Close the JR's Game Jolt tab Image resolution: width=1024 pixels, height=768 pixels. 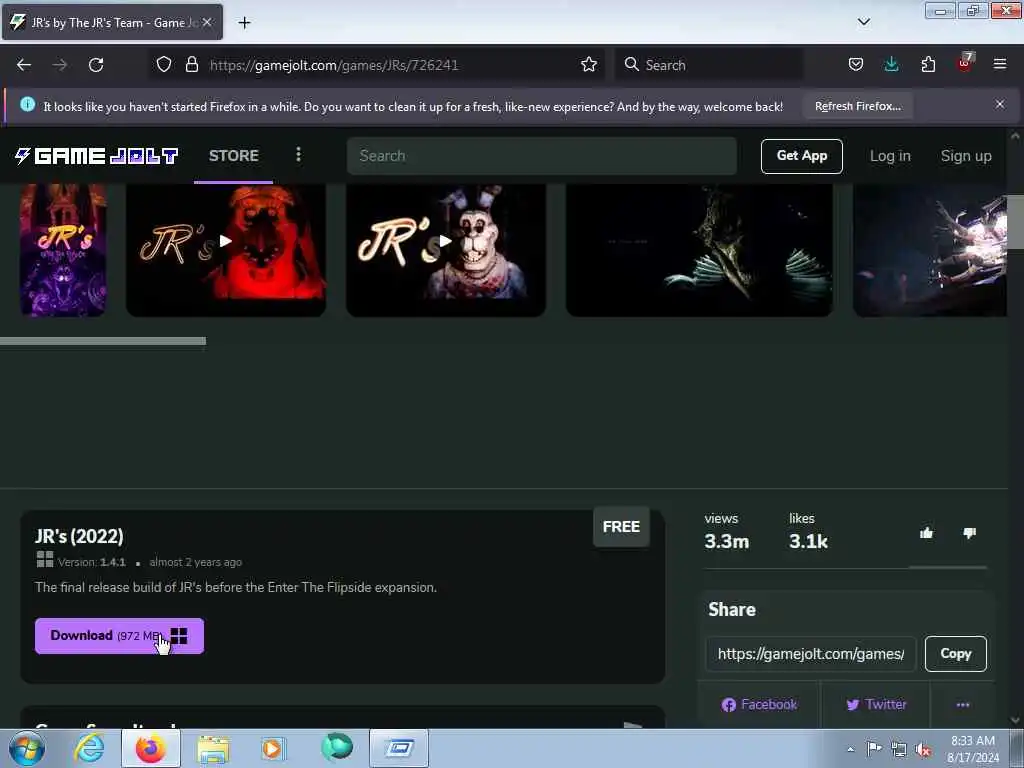[x=207, y=22]
